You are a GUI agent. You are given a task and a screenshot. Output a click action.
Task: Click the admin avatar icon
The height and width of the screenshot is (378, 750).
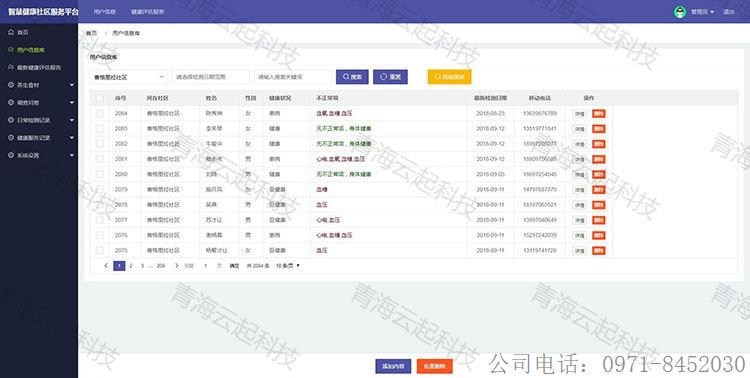click(680, 12)
